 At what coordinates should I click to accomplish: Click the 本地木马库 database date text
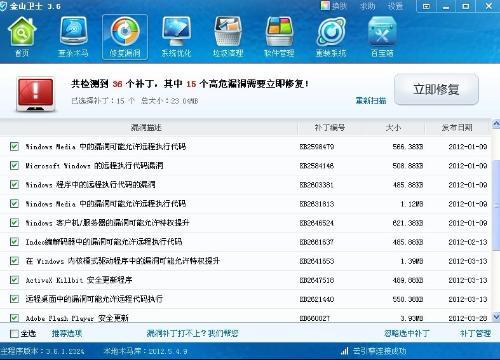(x=145, y=351)
